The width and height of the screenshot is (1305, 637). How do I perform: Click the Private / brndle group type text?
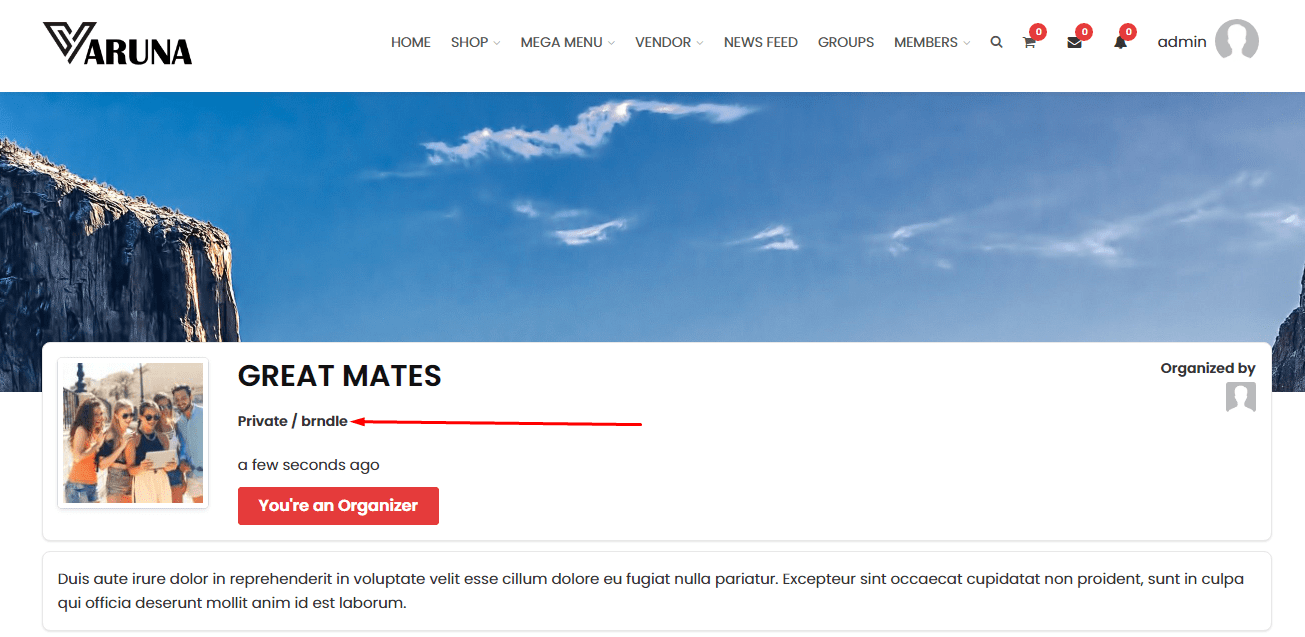[x=293, y=421]
